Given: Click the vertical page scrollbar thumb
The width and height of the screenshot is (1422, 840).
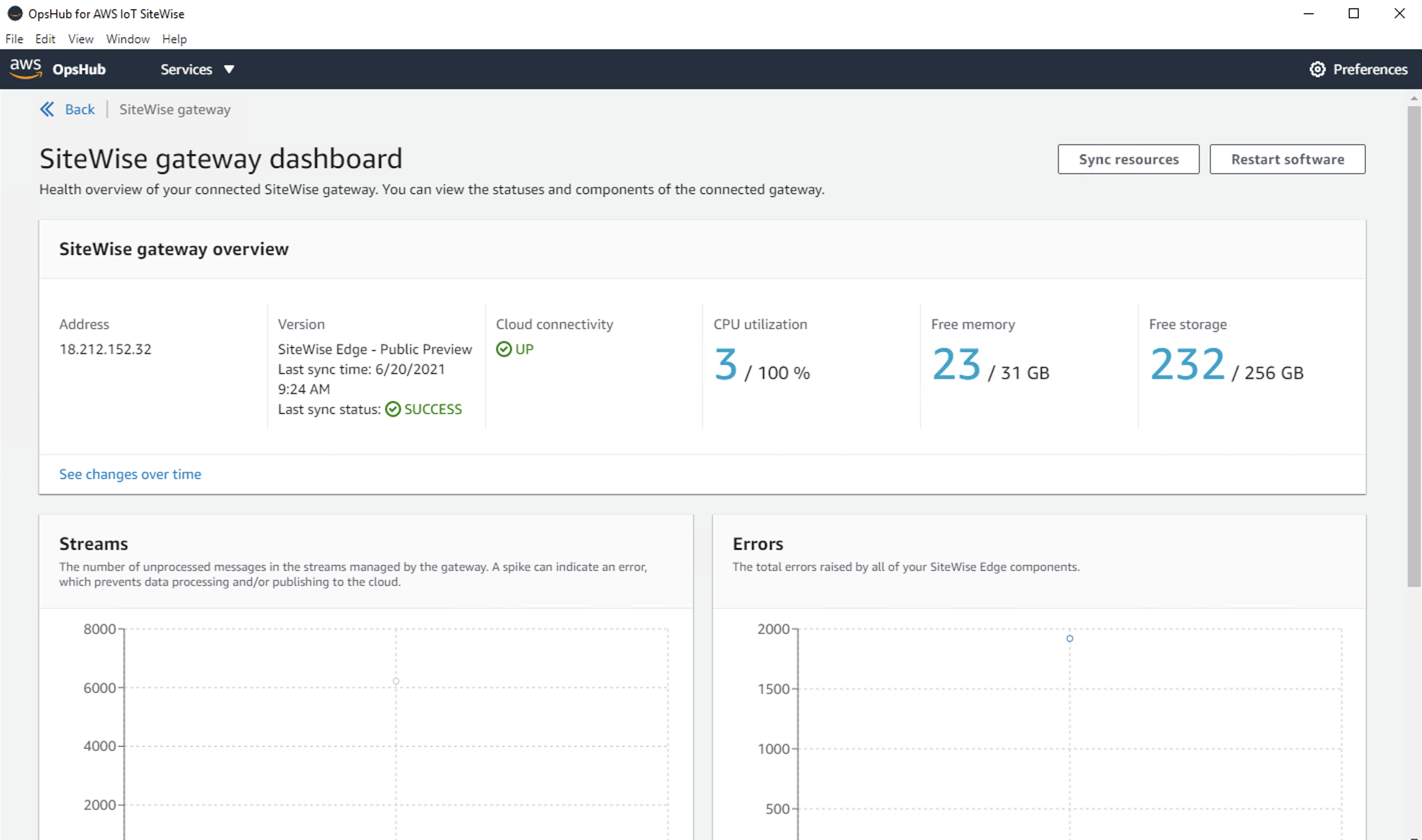Looking at the screenshot, I should [1413, 345].
